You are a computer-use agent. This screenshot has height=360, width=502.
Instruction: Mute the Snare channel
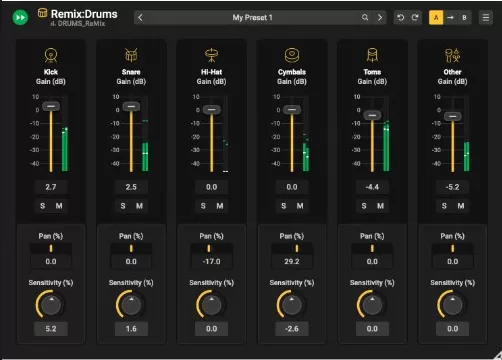[x=139, y=206]
